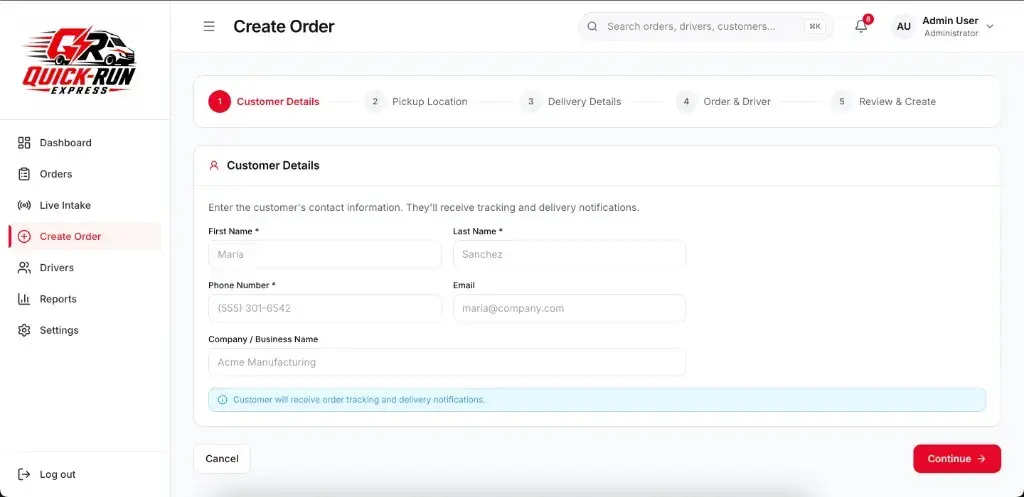1024x497 pixels.
Task: Open the Live Intake section
Action: tap(85, 205)
